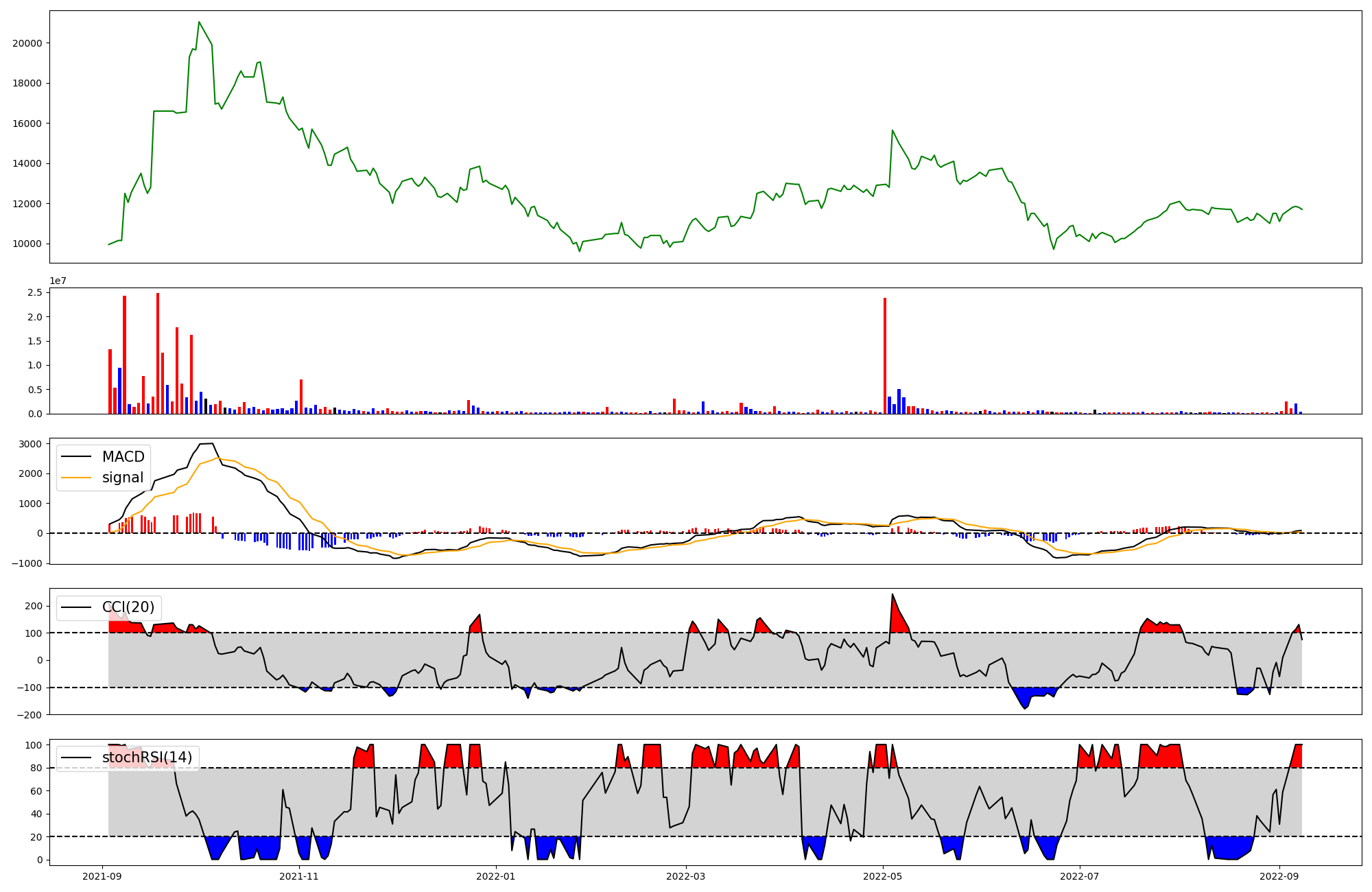Image resolution: width=1372 pixels, height=892 pixels.
Task: Click the price line peak above 20000
Action: [199, 23]
